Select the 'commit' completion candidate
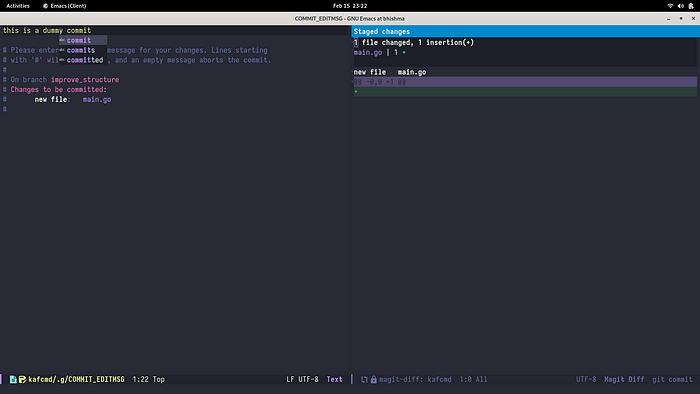 tap(83, 40)
